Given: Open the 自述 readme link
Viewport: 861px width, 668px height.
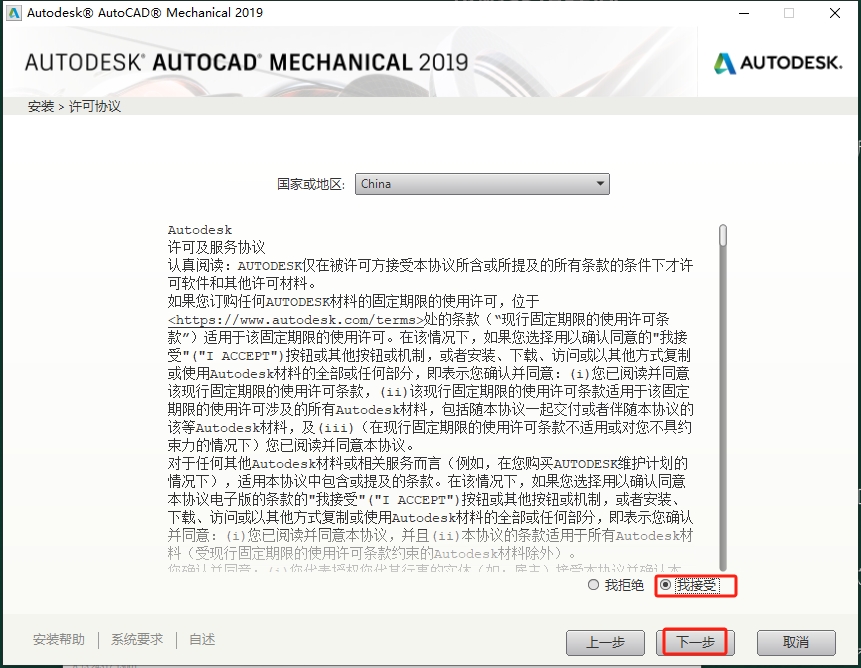Looking at the screenshot, I should point(202,640).
